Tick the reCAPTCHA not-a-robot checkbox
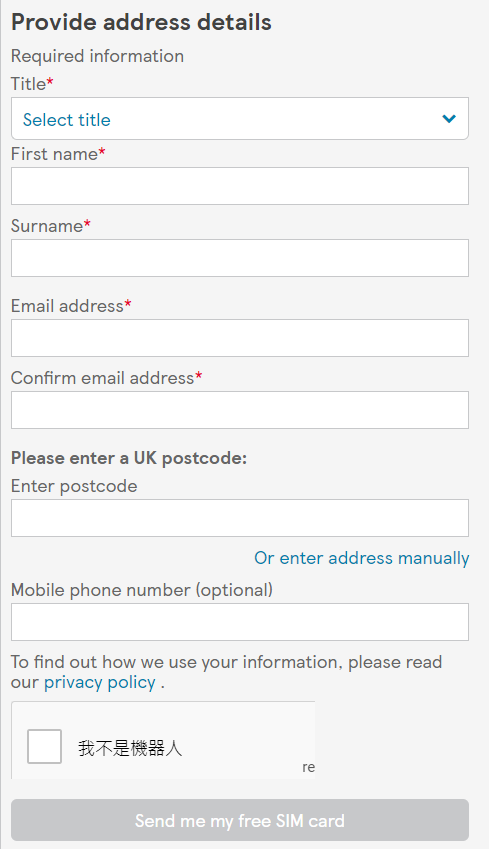This screenshot has height=849, width=489. coord(44,746)
